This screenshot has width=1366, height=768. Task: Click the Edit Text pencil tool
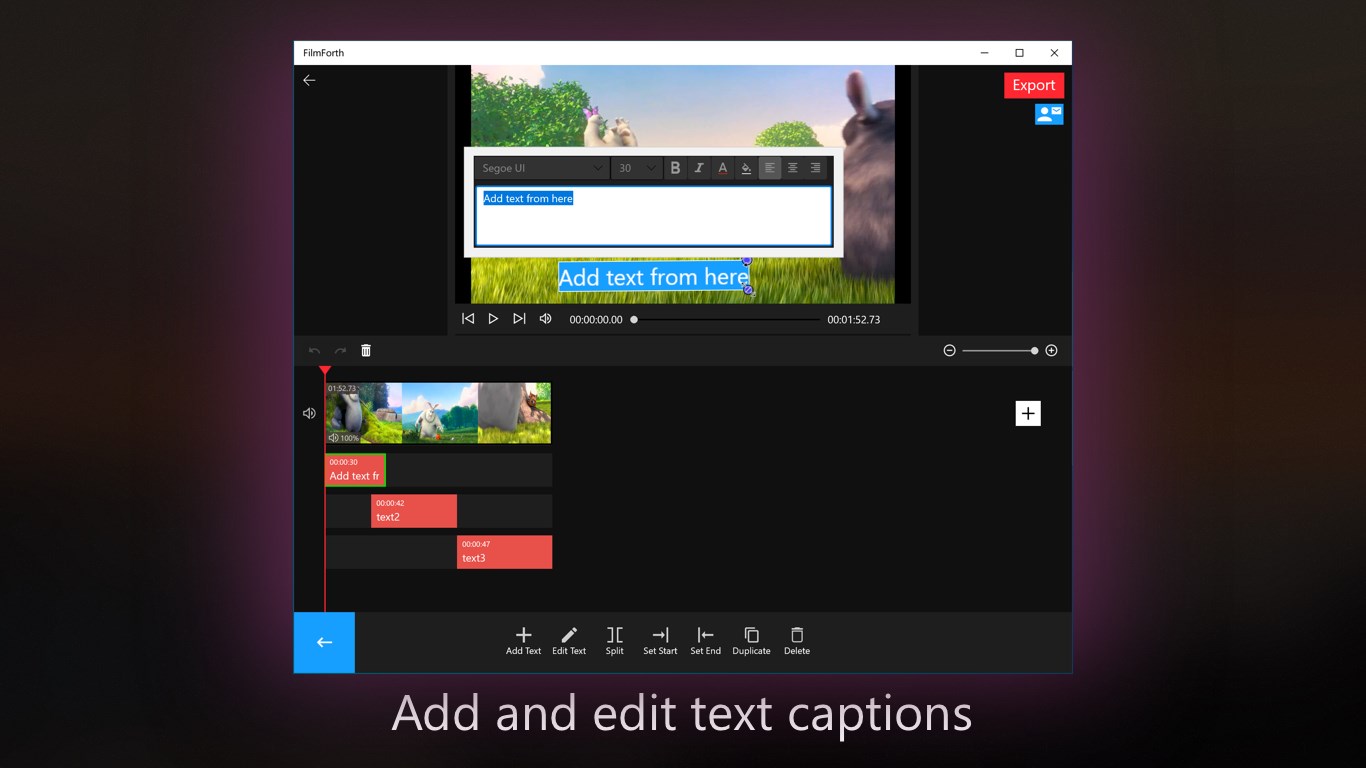click(569, 641)
